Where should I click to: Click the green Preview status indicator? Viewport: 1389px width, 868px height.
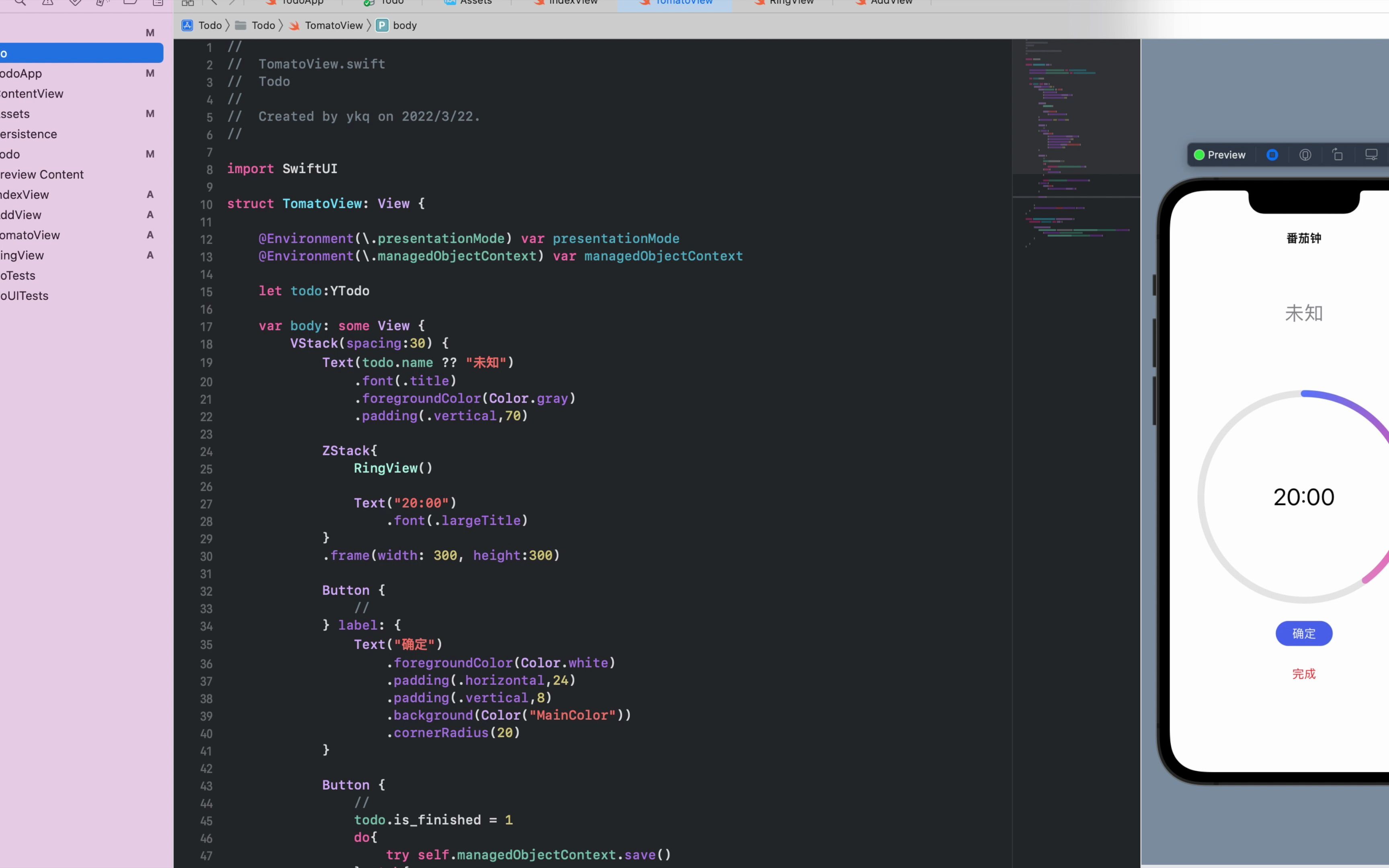1199,155
